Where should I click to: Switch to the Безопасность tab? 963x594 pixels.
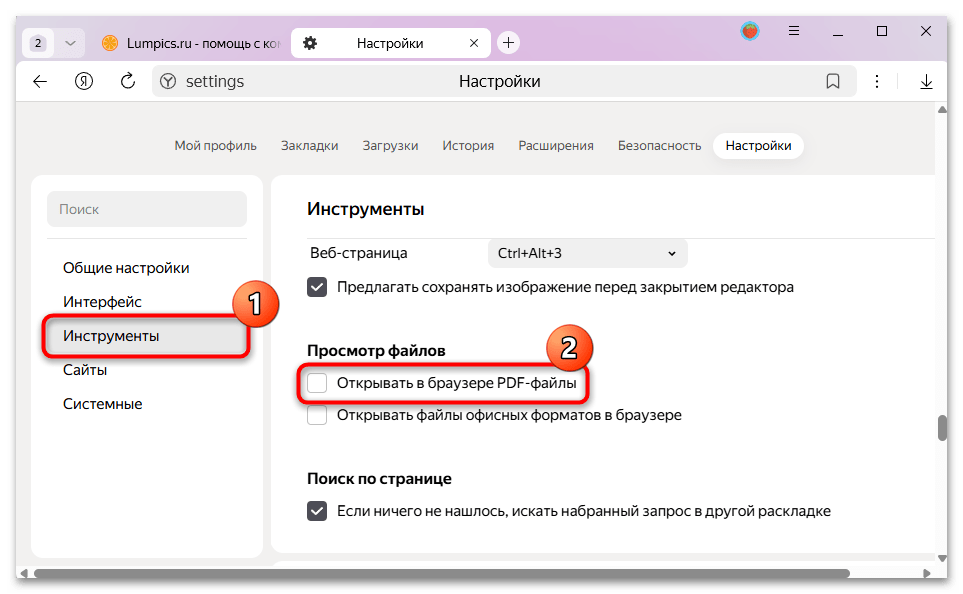[x=659, y=145]
